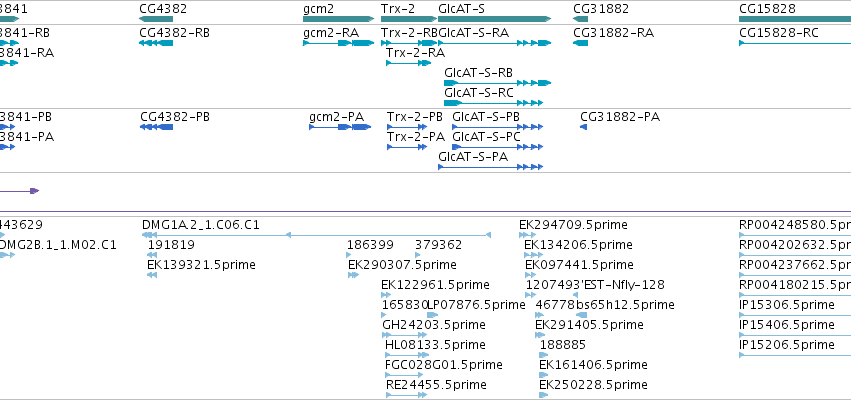Open the CG15828 gene label
Image resolution: width=851 pixels, height=400 pixels.
pyautogui.click(x=767, y=9)
